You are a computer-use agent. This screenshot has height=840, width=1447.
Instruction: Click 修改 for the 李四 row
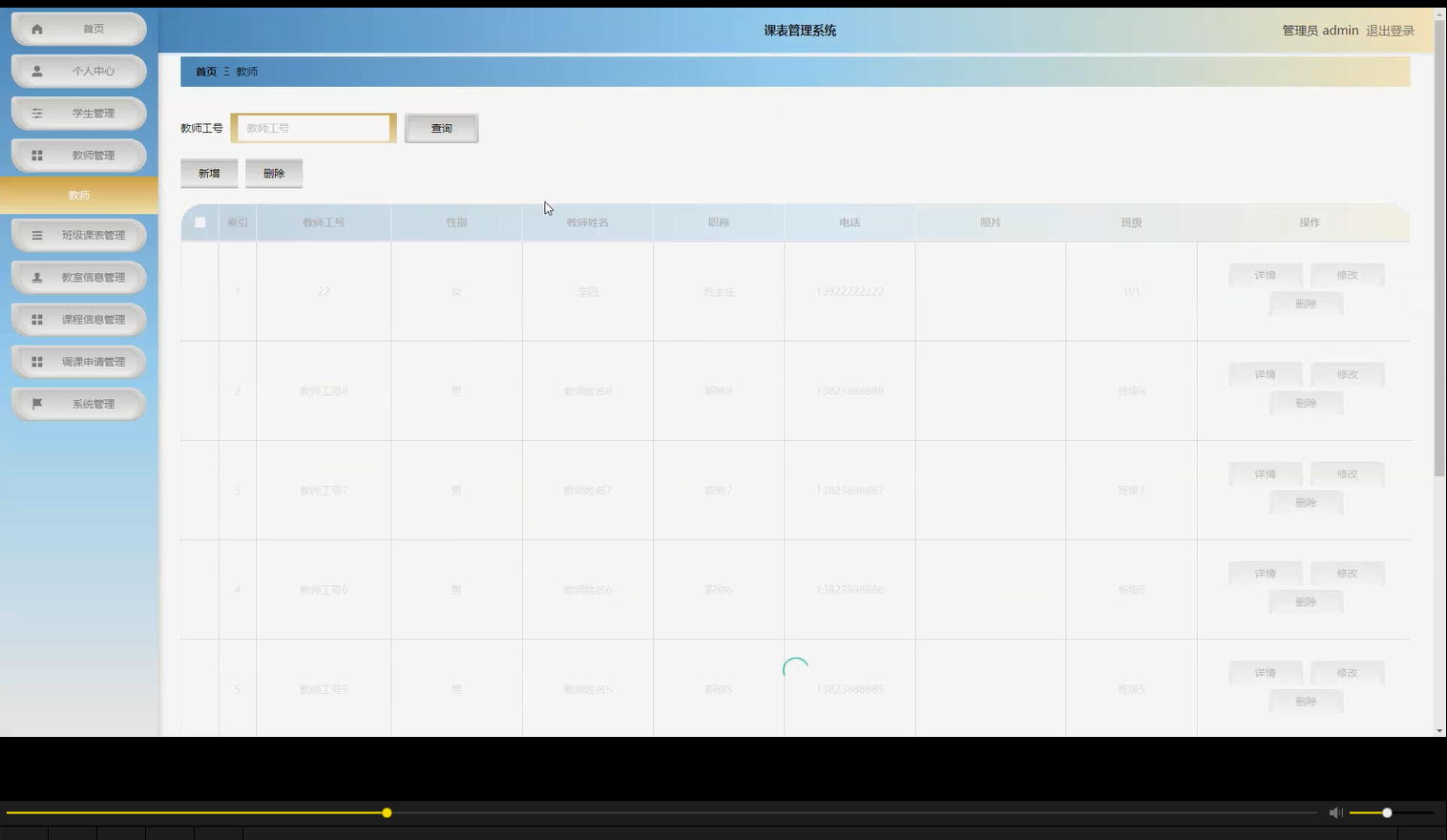1347,275
